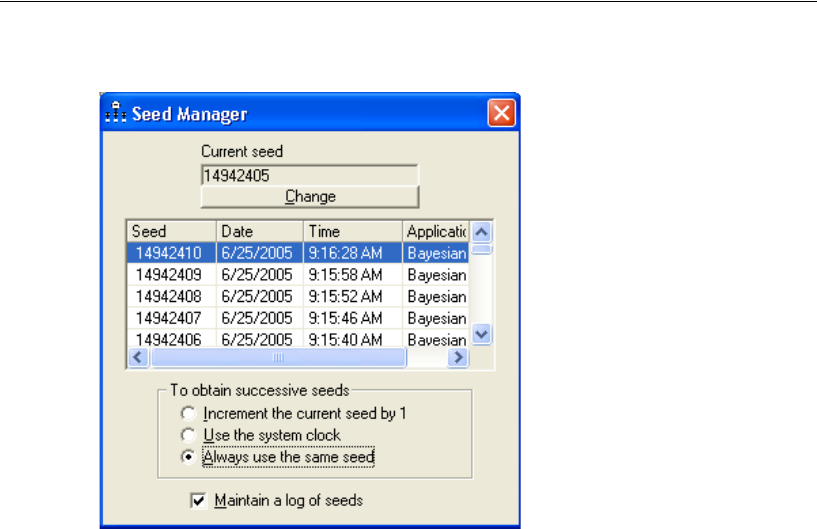
Task: Select Increment the current seed by 1
Action: point(184,413)
